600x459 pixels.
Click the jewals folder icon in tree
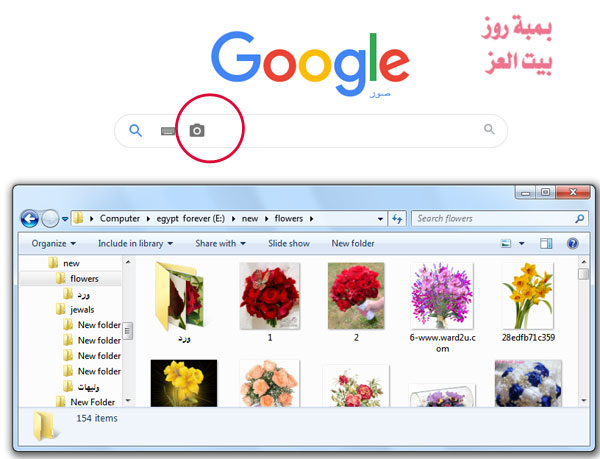coord(61,309)
